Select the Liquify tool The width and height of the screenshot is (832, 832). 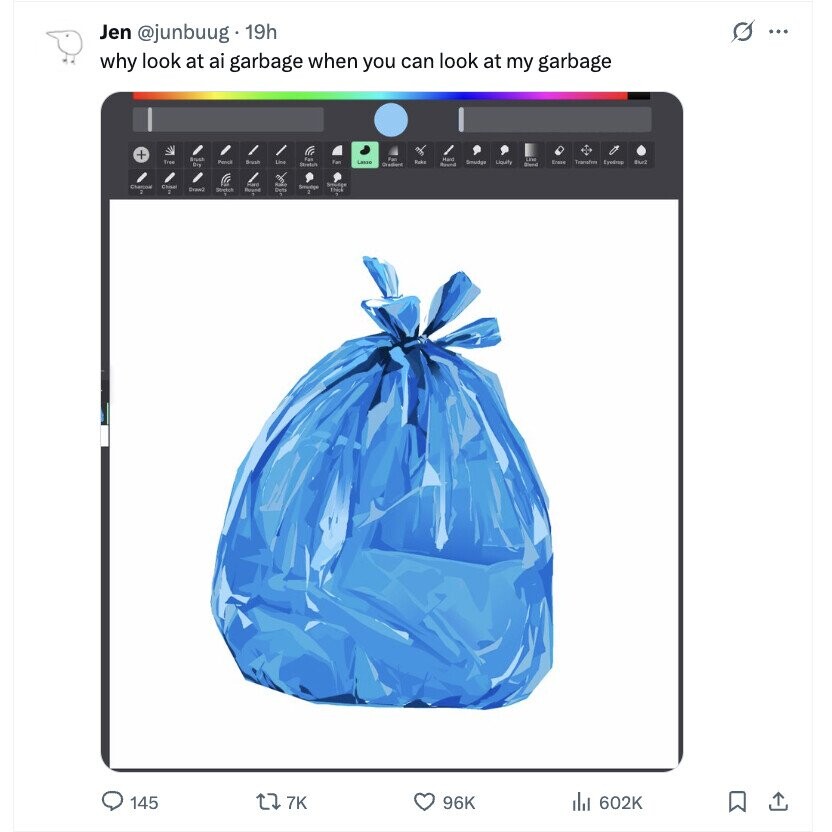point(503,154)
